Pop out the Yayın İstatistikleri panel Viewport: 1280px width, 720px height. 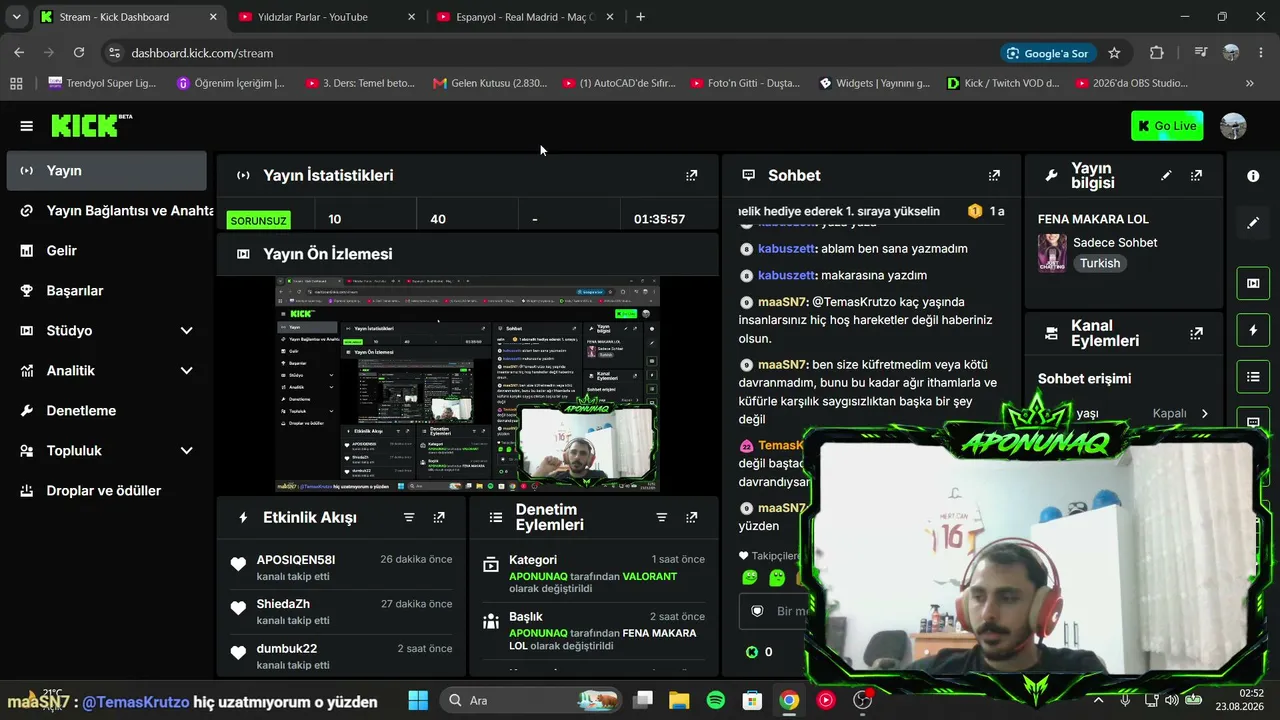point(691,175)
